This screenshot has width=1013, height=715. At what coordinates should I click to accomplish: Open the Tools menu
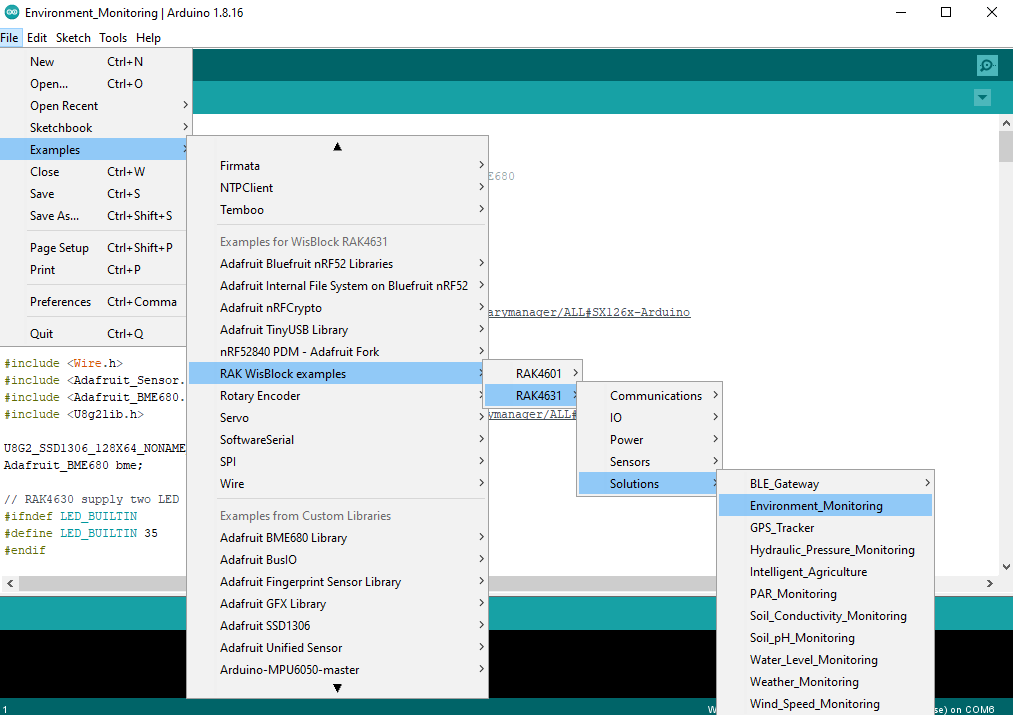coord(113,38)
